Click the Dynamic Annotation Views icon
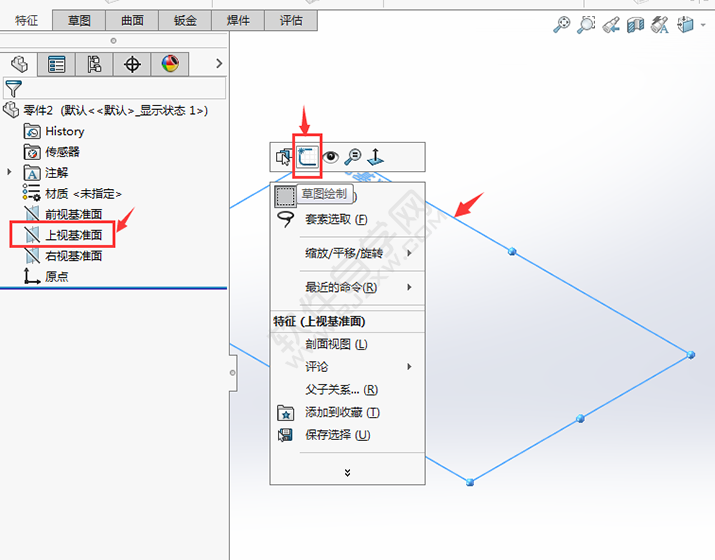Viewport: 715px width, 560px height. 660,25
